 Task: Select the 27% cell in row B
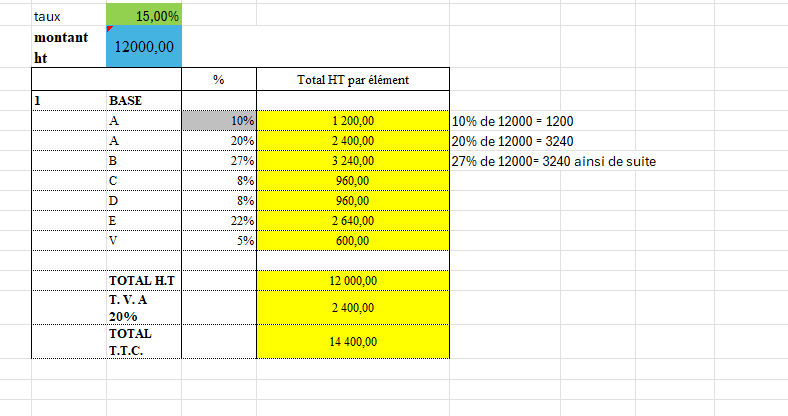[219, 160]
